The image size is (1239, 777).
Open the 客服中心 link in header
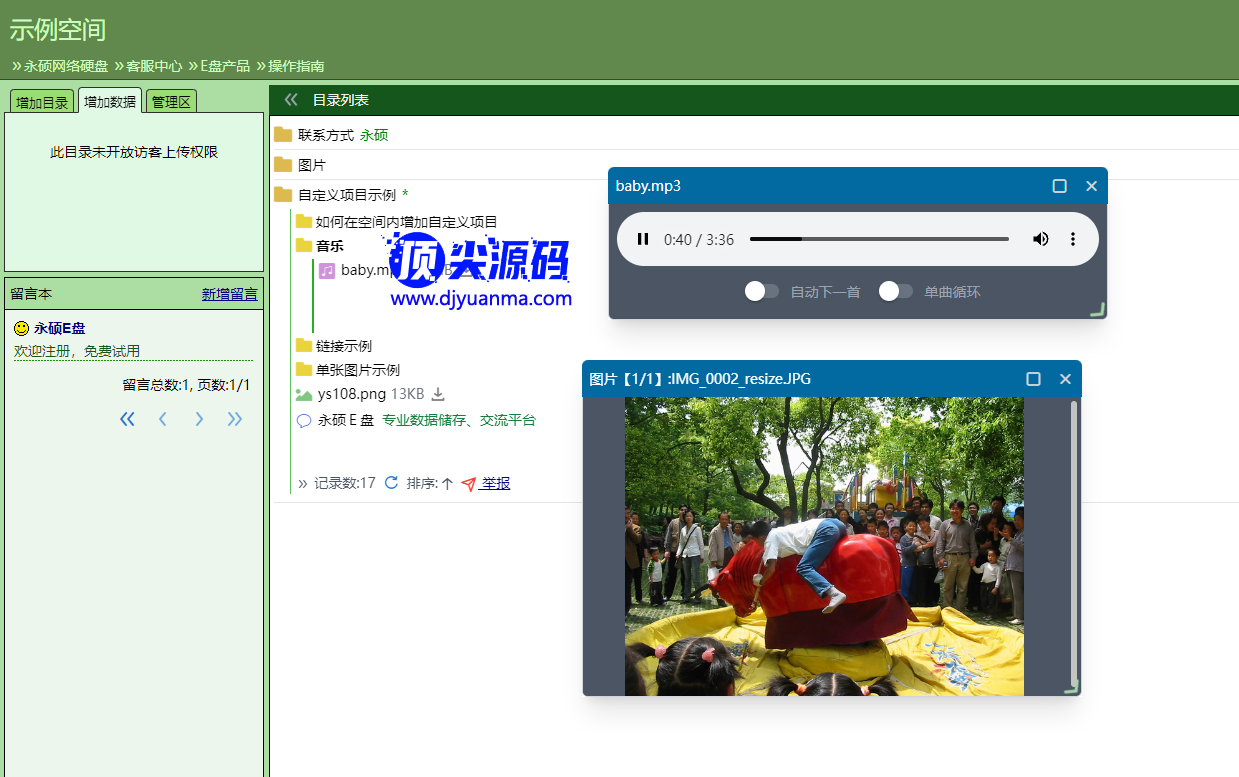click(x=154, y=66)
